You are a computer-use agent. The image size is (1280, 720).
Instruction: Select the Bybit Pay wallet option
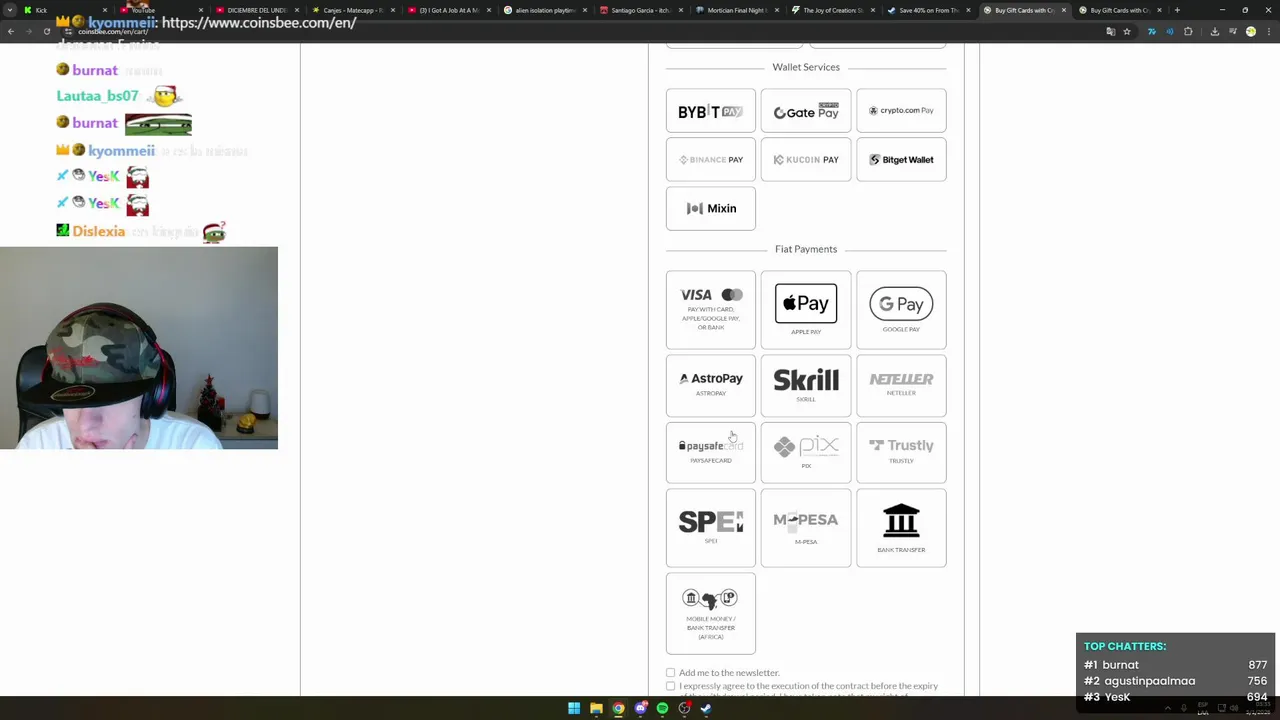pyautogui.click(x=711, y=111)
